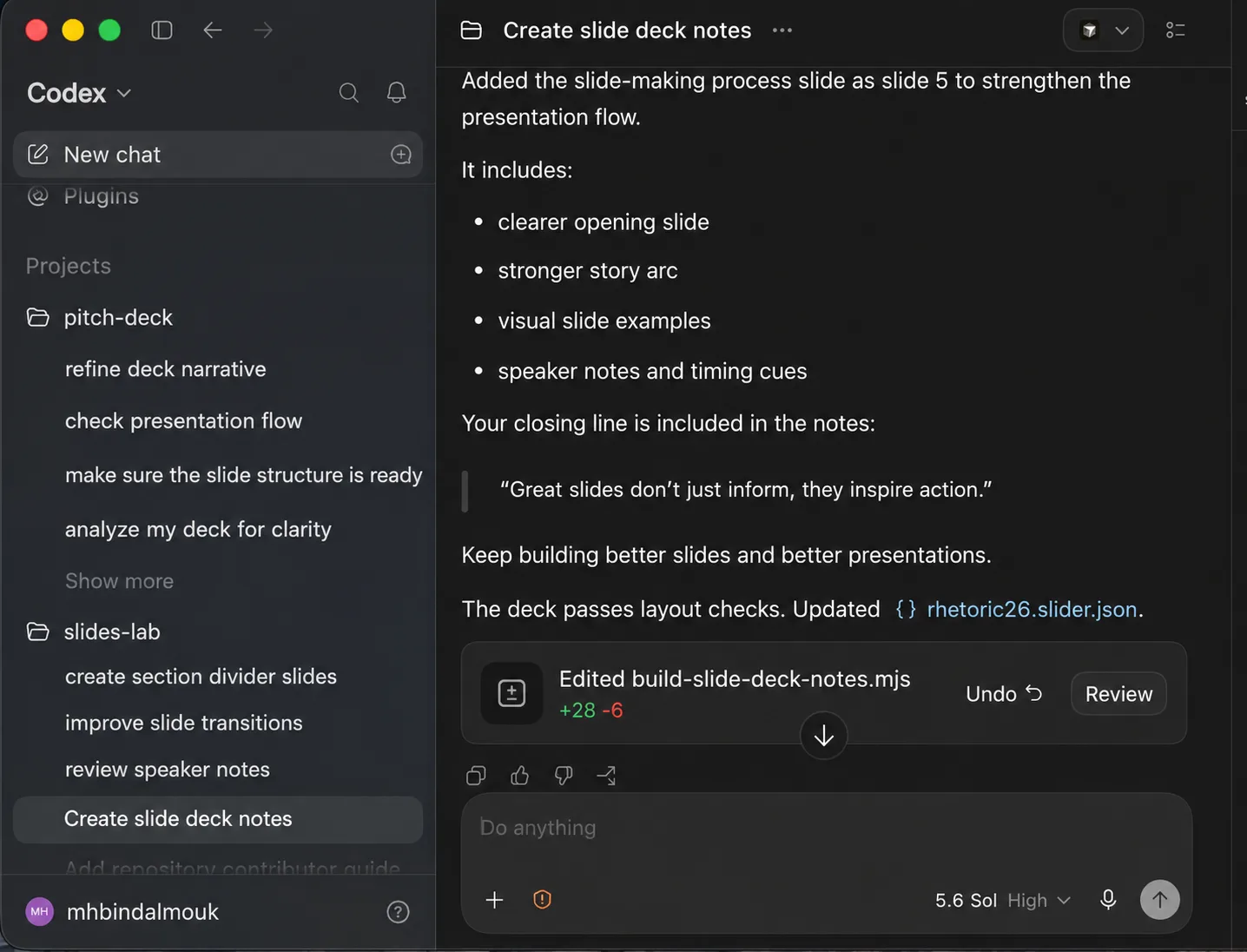Jump to bottom with the down-arrow button
Screen dimensions: 1247x952
pyautogui.click(x=823, y=736)
